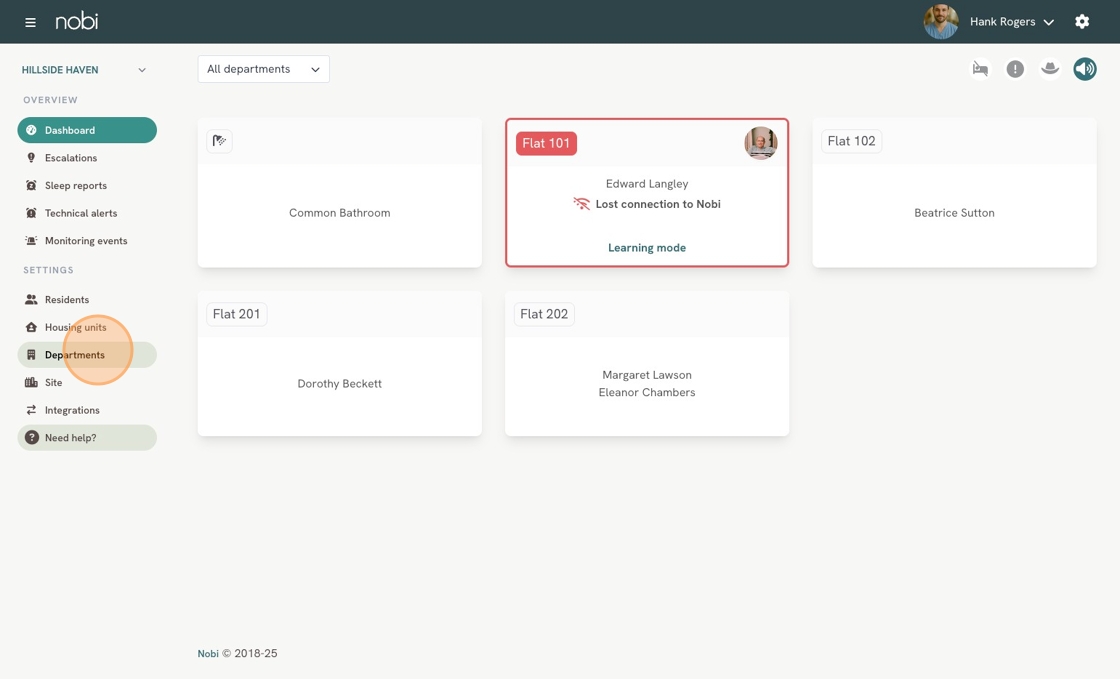Image resolution: width=1120 pixels, height=679 pixels.
Task: Go to Dashboard in sidebar
Action: [x=87, y=130]
